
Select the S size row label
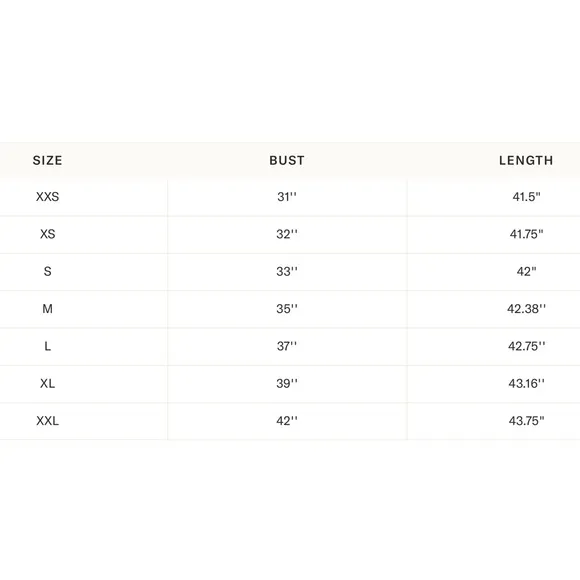pos(47,272)
